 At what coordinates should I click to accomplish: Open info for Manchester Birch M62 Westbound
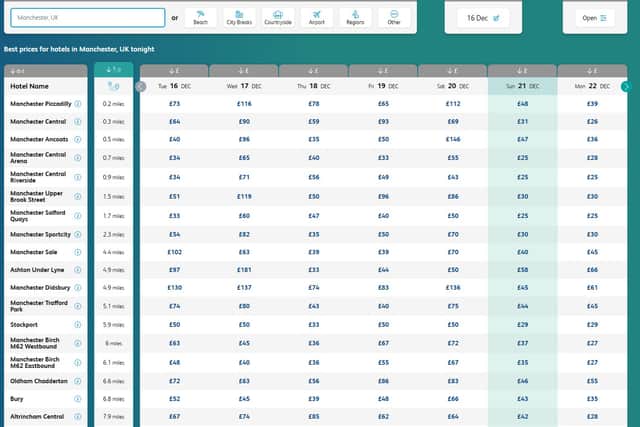pos(78,343)
